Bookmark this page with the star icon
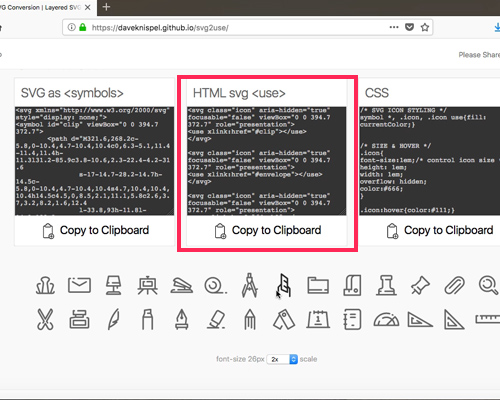The height and width of the screenshot is (400, 500). [425, 27]
